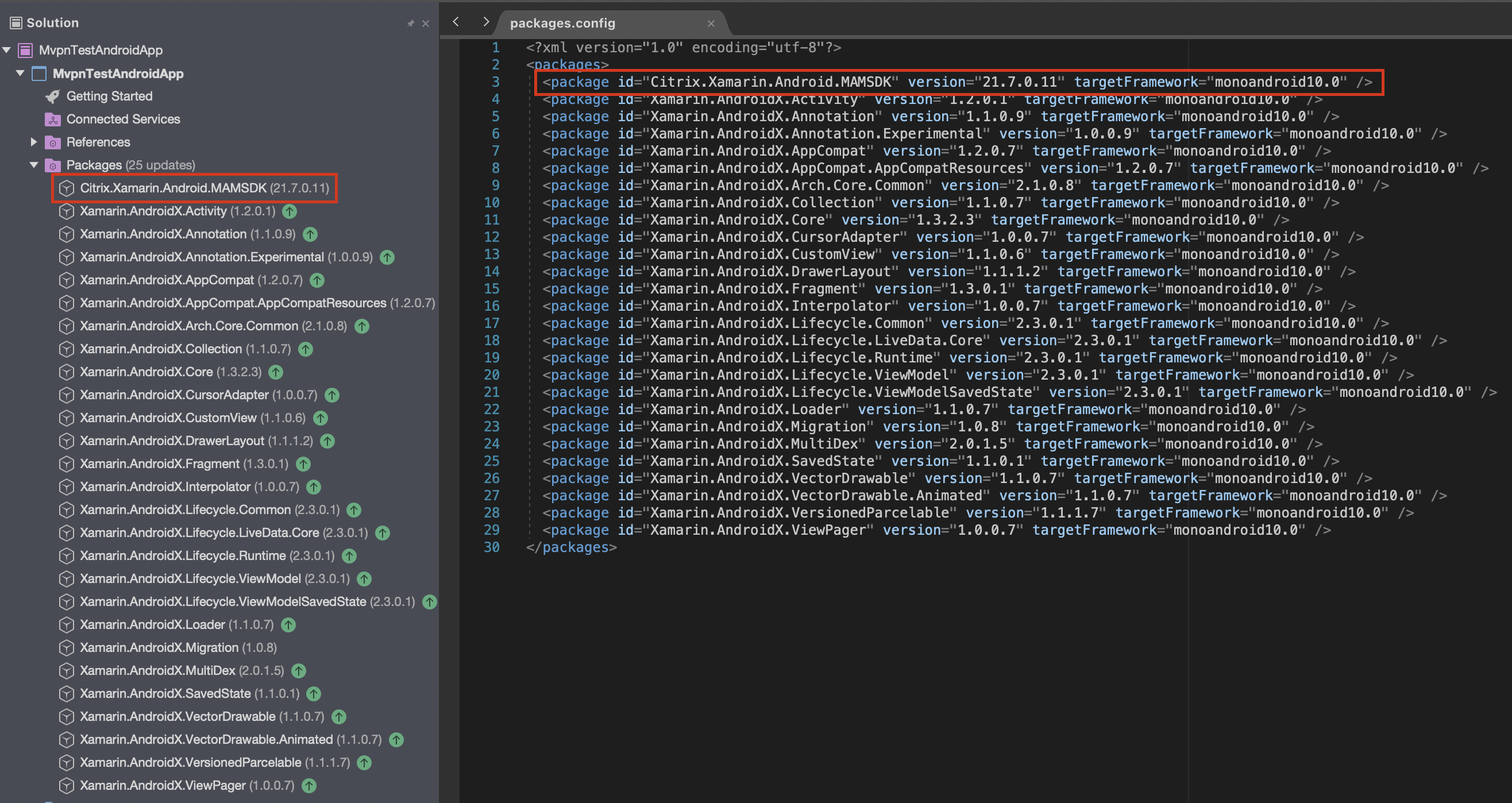Expand the References folder
Screen dimensions: 1512x803
point(33,142)
